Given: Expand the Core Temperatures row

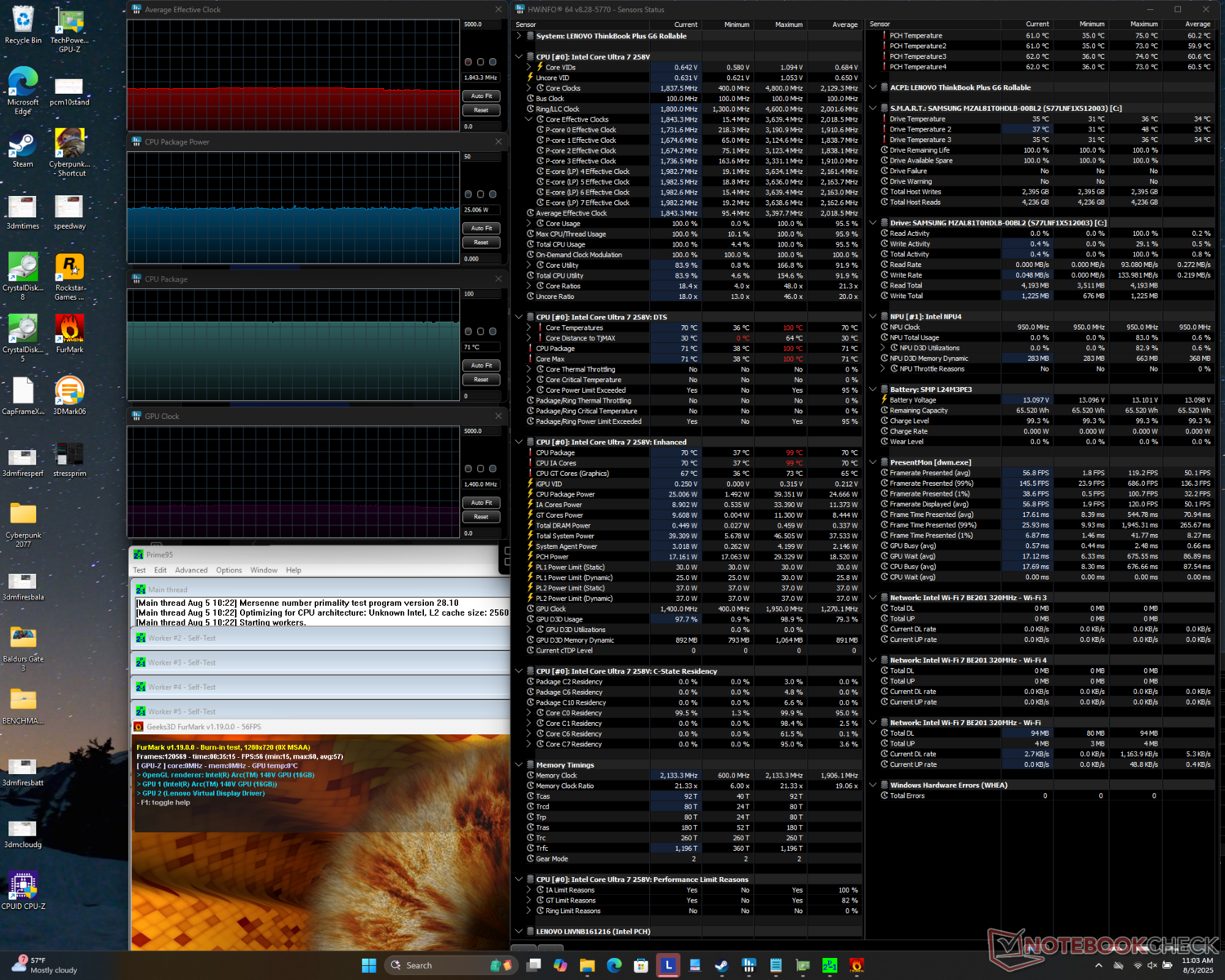Looking at the screenshot, I should pyautogui.click(x=529, y=327).
